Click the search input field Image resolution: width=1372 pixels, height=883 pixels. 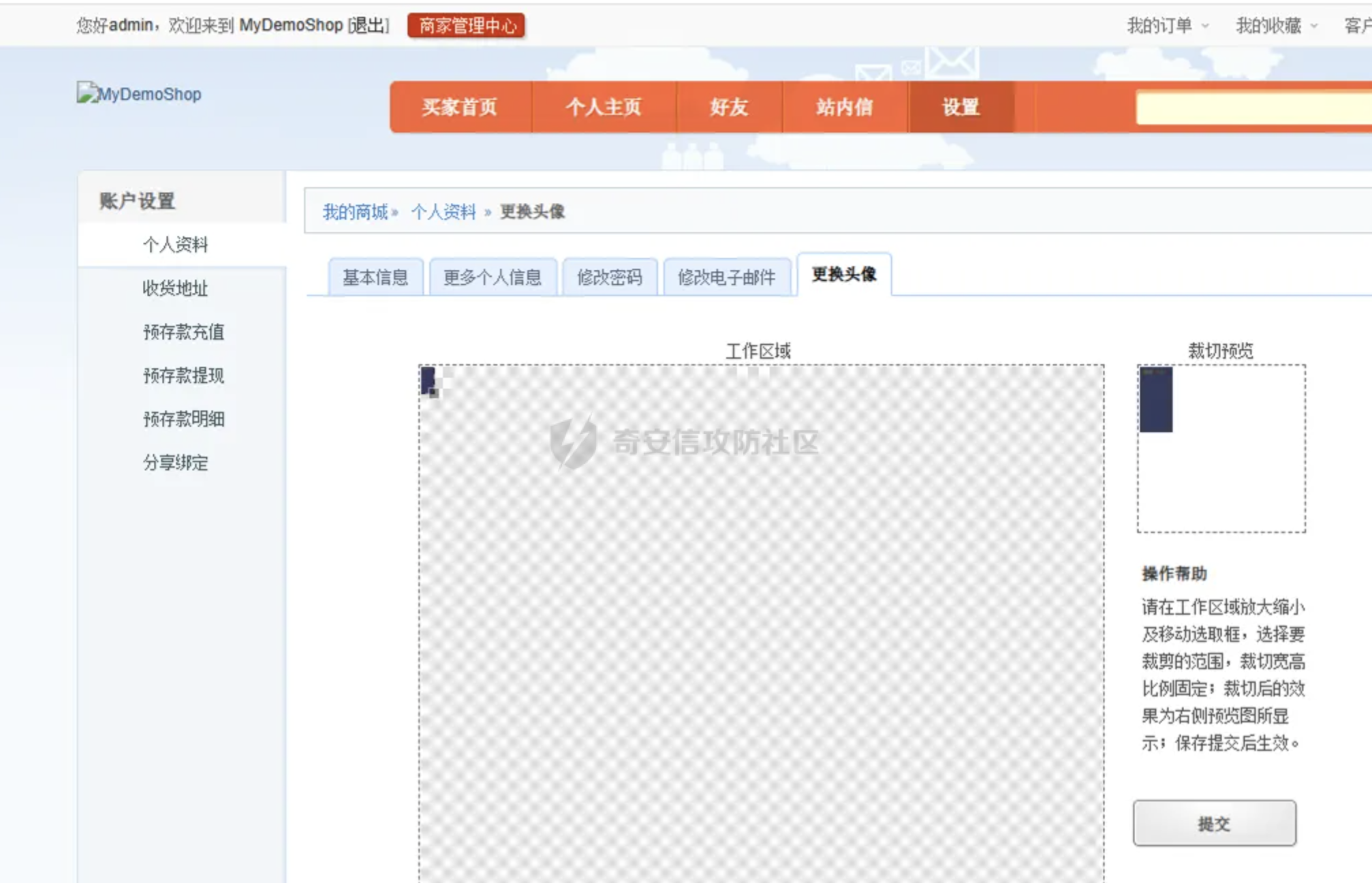[1253, 108]
